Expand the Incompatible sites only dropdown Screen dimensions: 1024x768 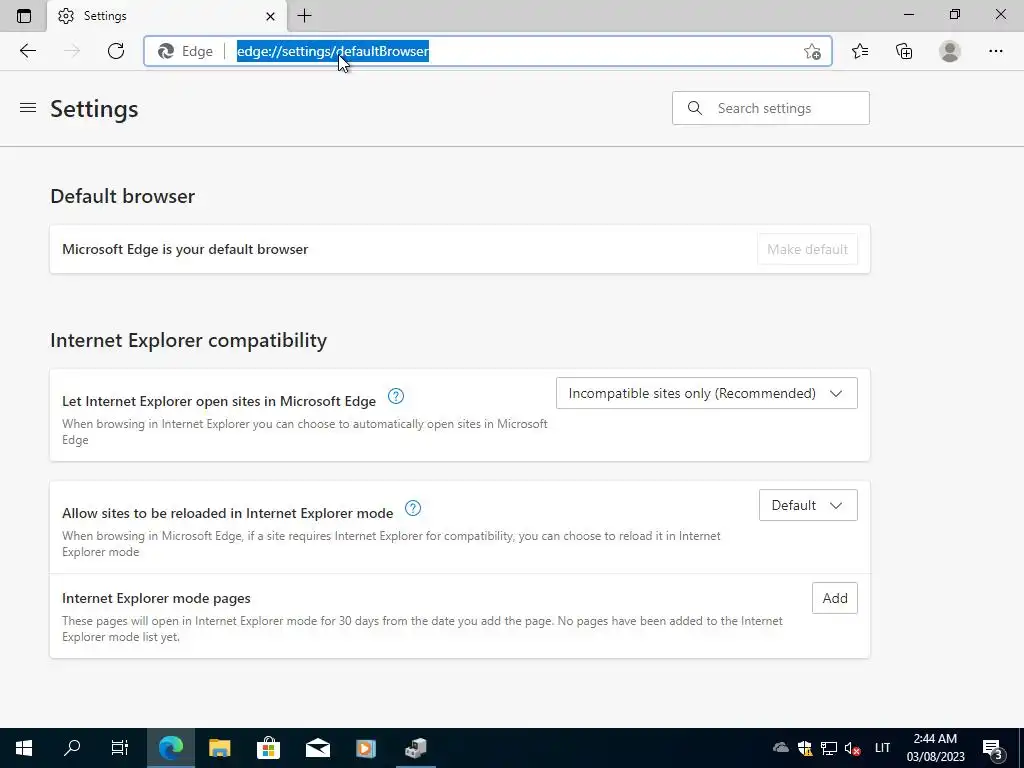pos(707,393)
